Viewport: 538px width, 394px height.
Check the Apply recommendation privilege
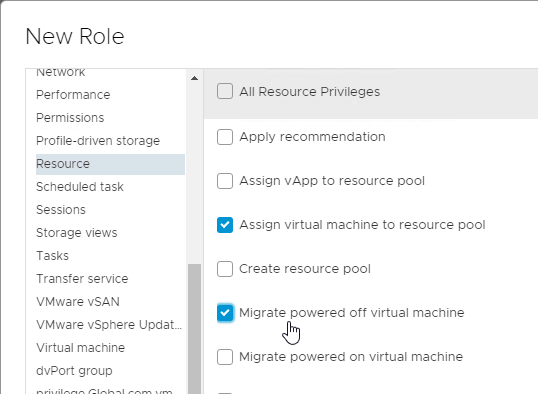coord(225,137)
